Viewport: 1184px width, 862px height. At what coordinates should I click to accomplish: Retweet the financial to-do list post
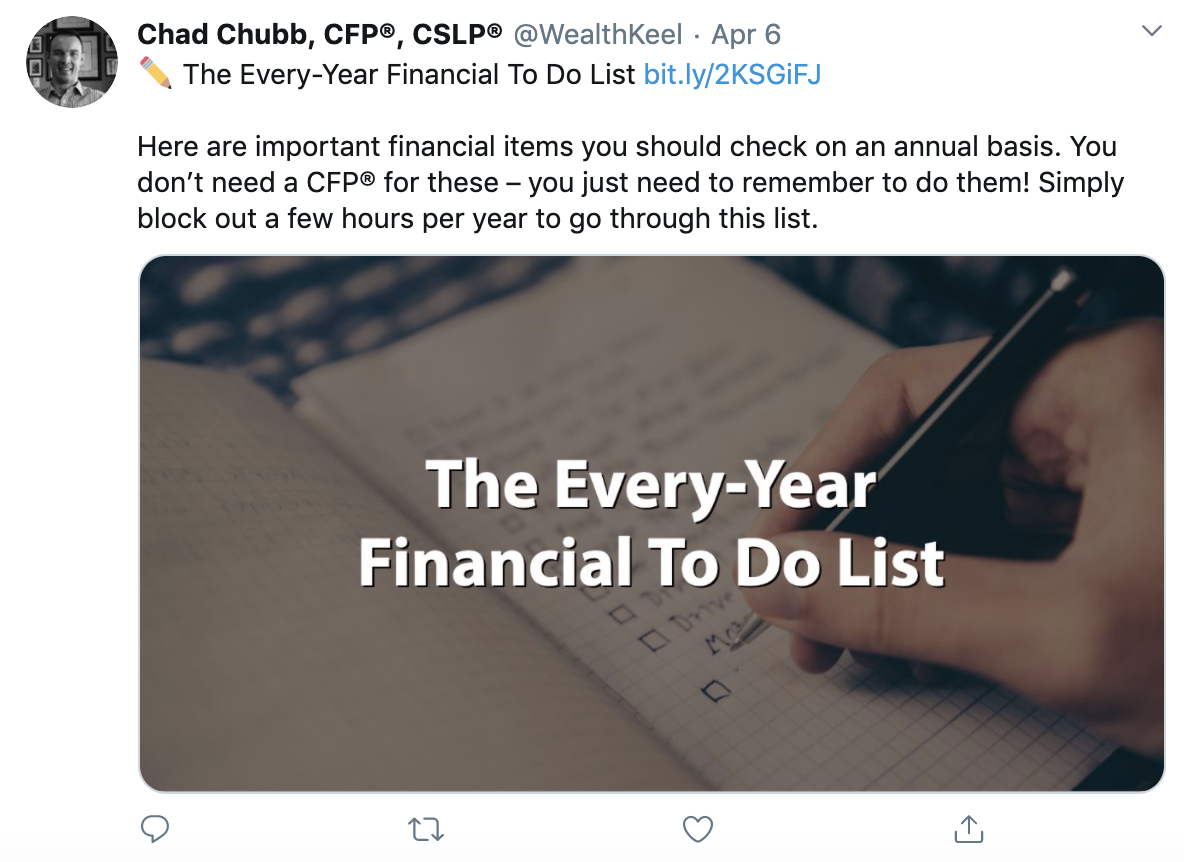coord(427,828)
